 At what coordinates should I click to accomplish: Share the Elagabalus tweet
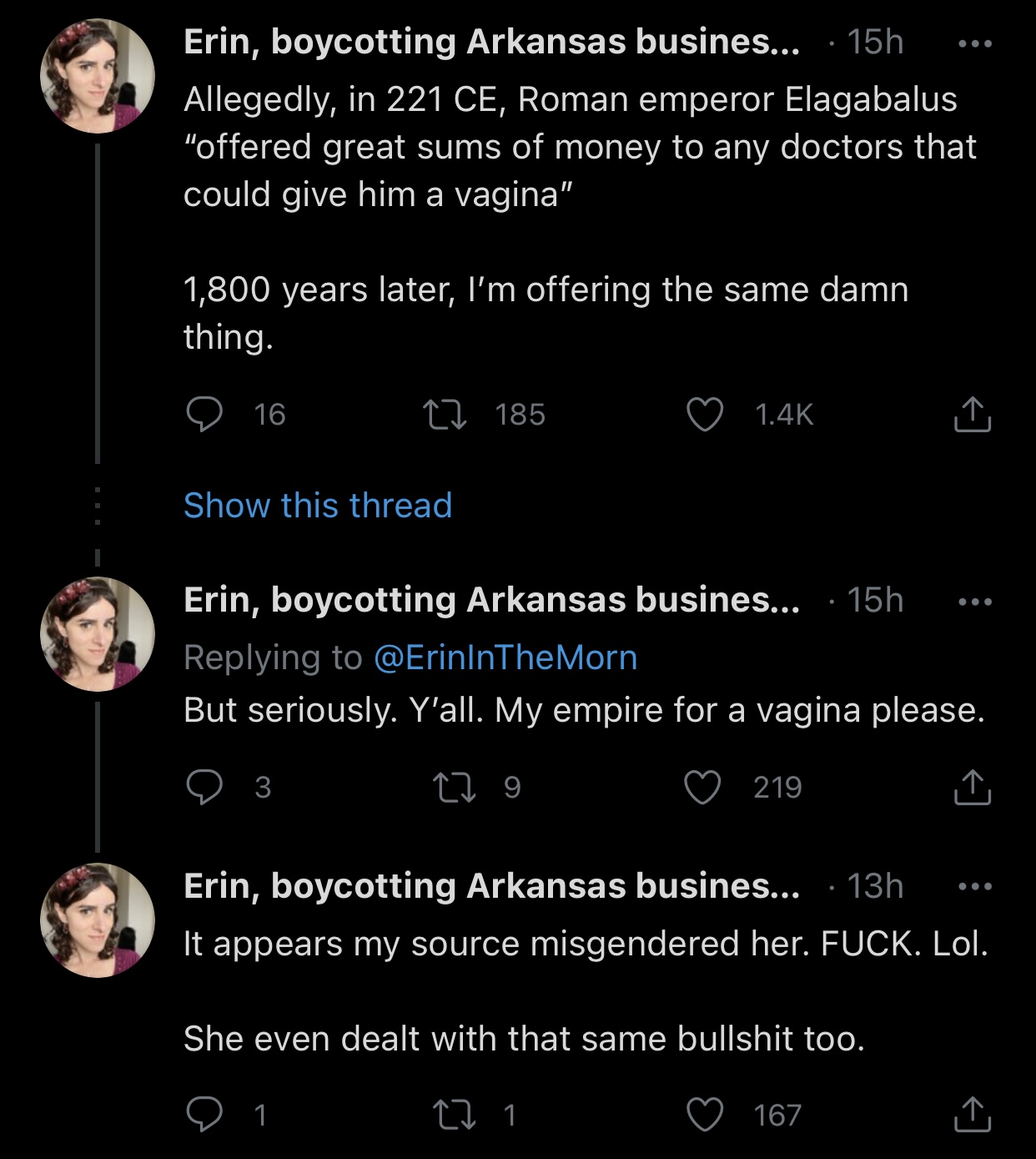[x=972, y=414]
